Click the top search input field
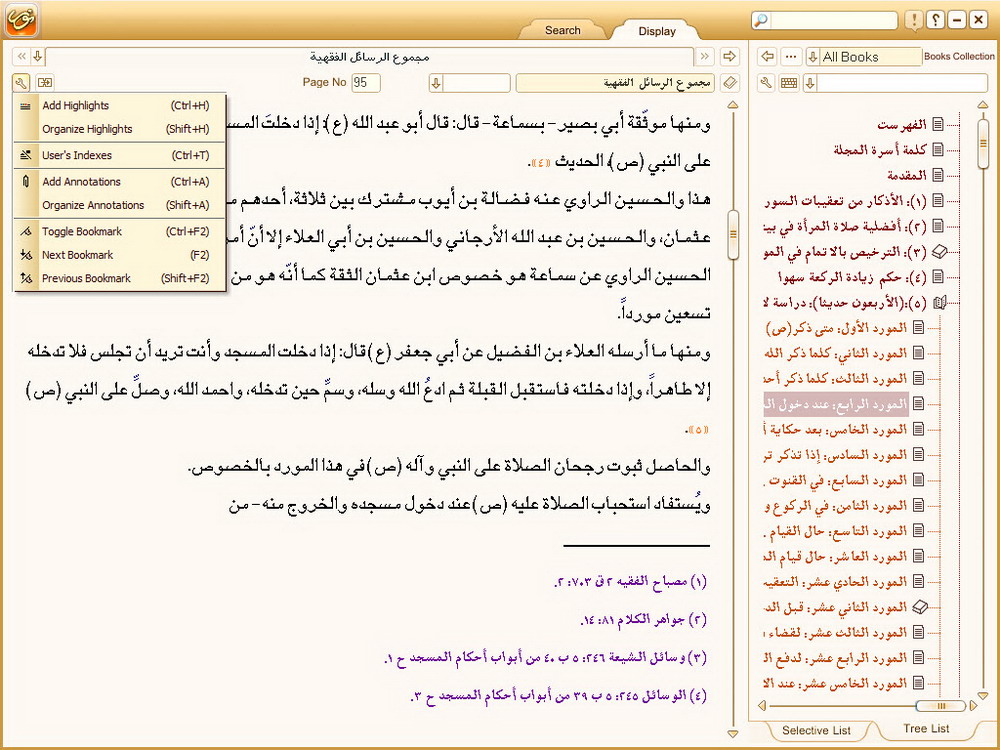This screenshot has width=1000, height=750. [833, 20]
